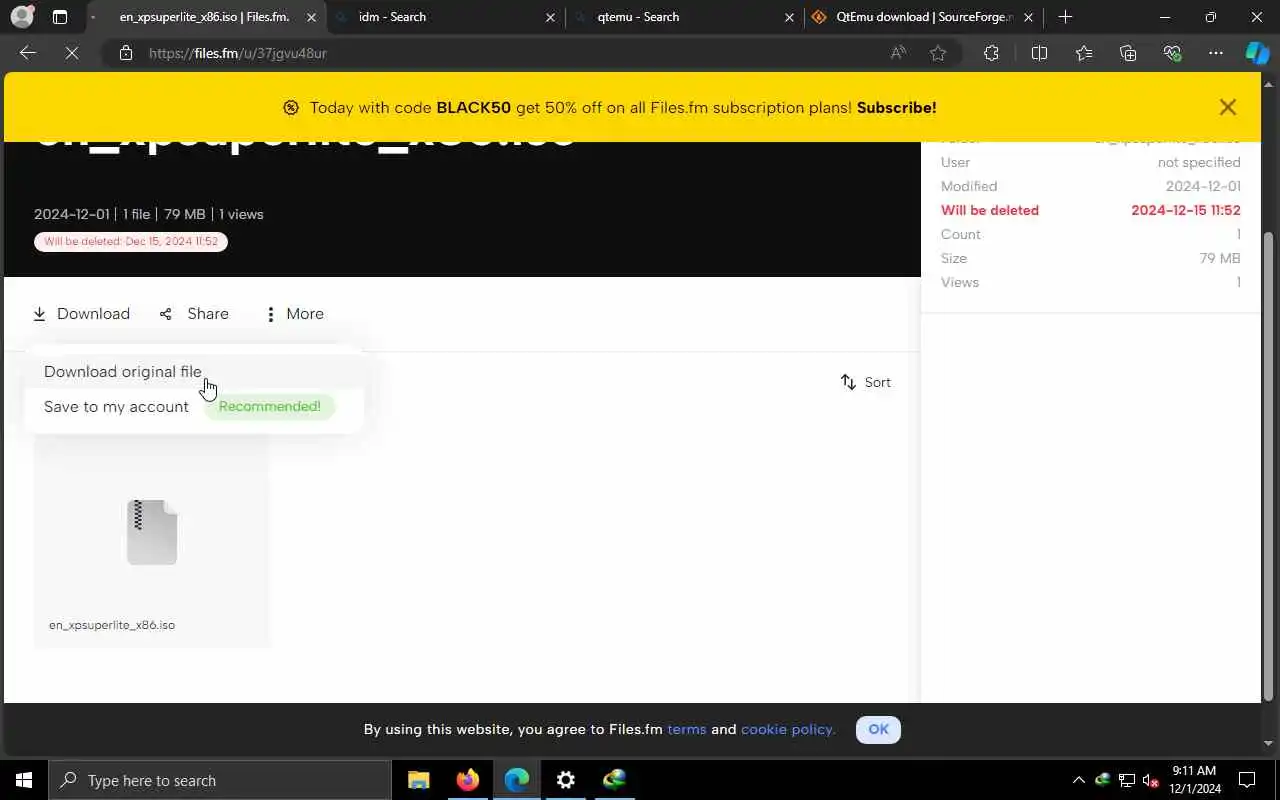Open the Windows Start menu

pos(24,780)
